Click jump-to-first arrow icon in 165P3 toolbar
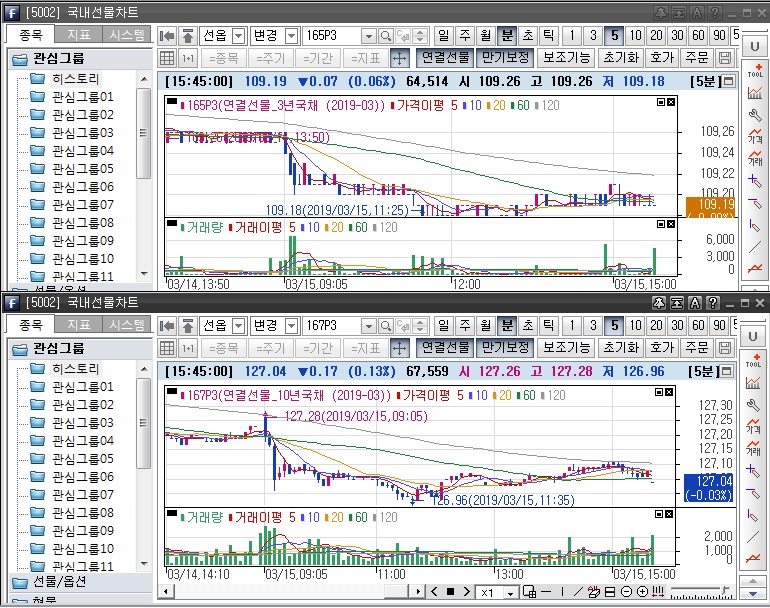The height and width of the screenshot is (608, 770). [167, 36]
